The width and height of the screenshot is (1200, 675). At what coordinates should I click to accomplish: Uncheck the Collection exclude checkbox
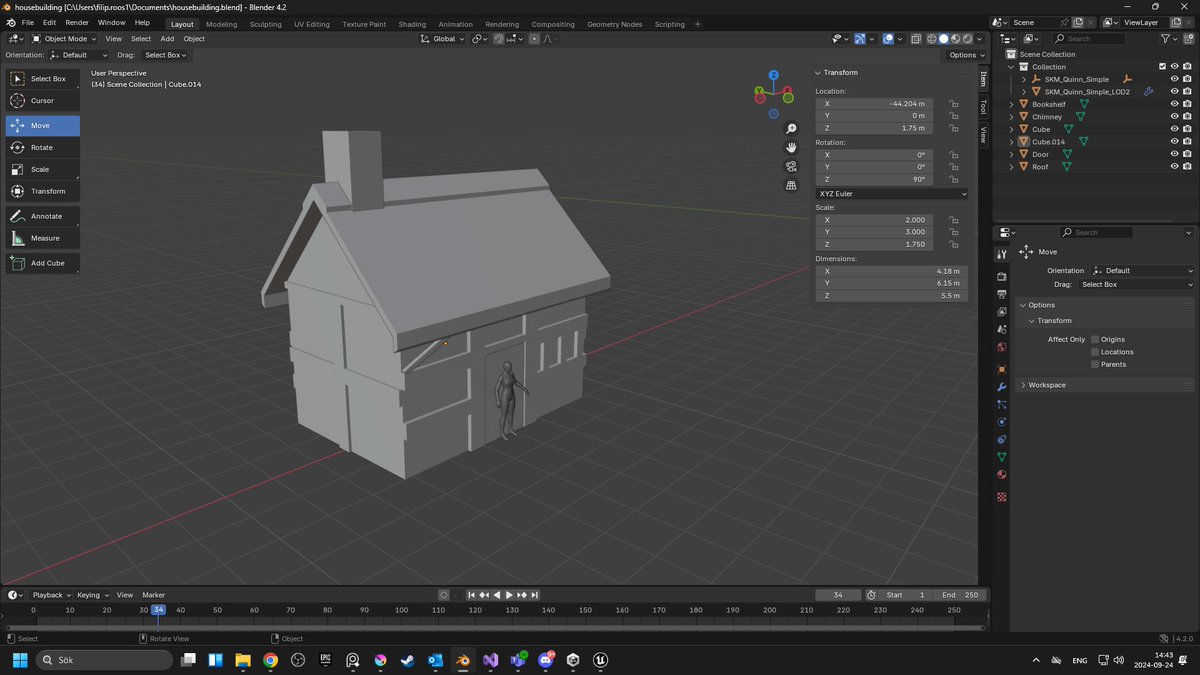pos(1162,67)
